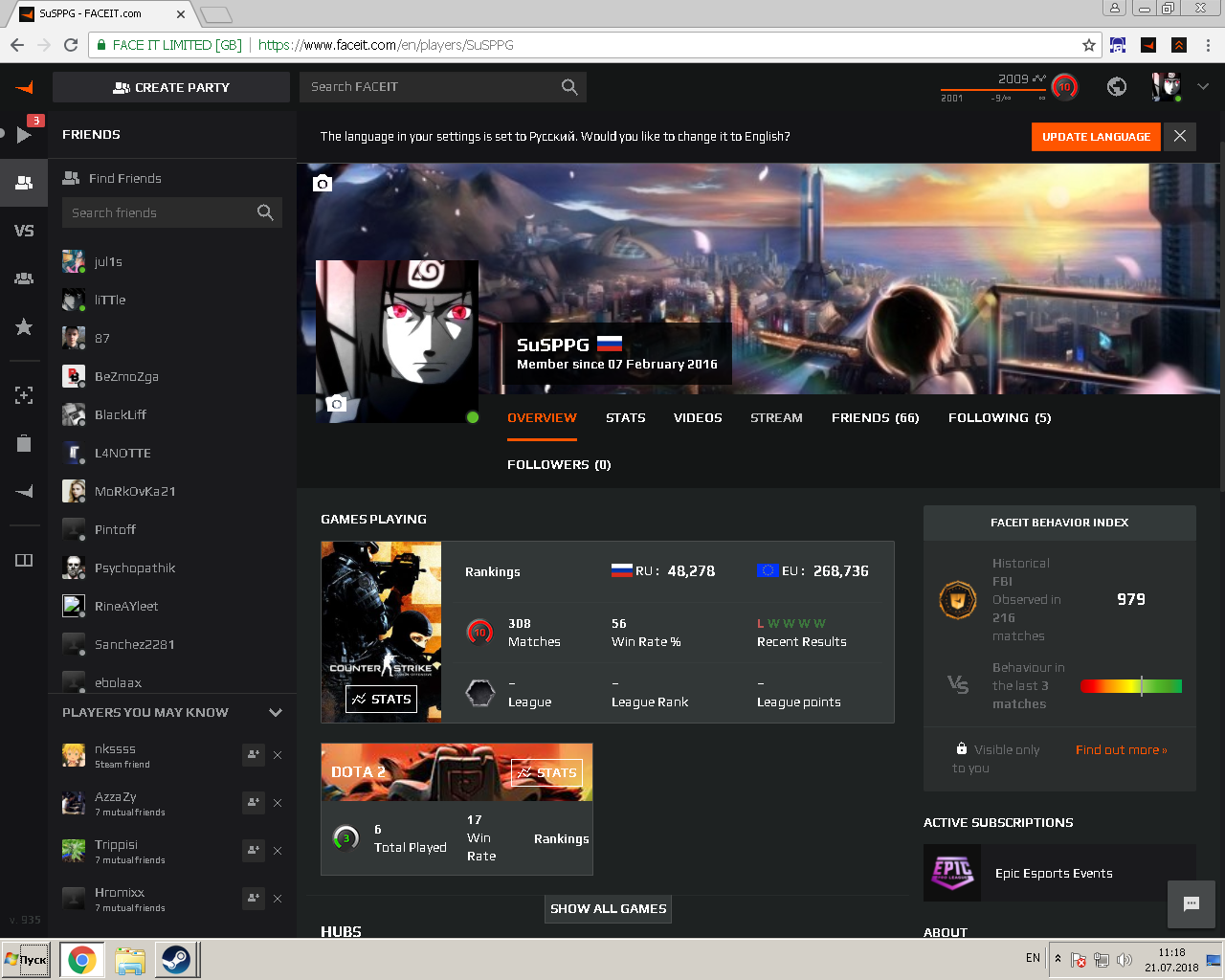This screenshot has width=1225, height=980.
Task: Click the camera icon on profile avatar
Action: [336, 404]
